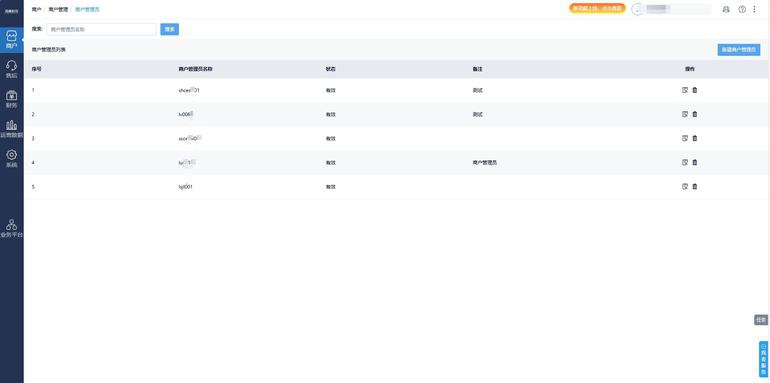This screenshot has width=770, height=383.
Task: Click the orange notification banner in header
Action: tap(597, 8)
